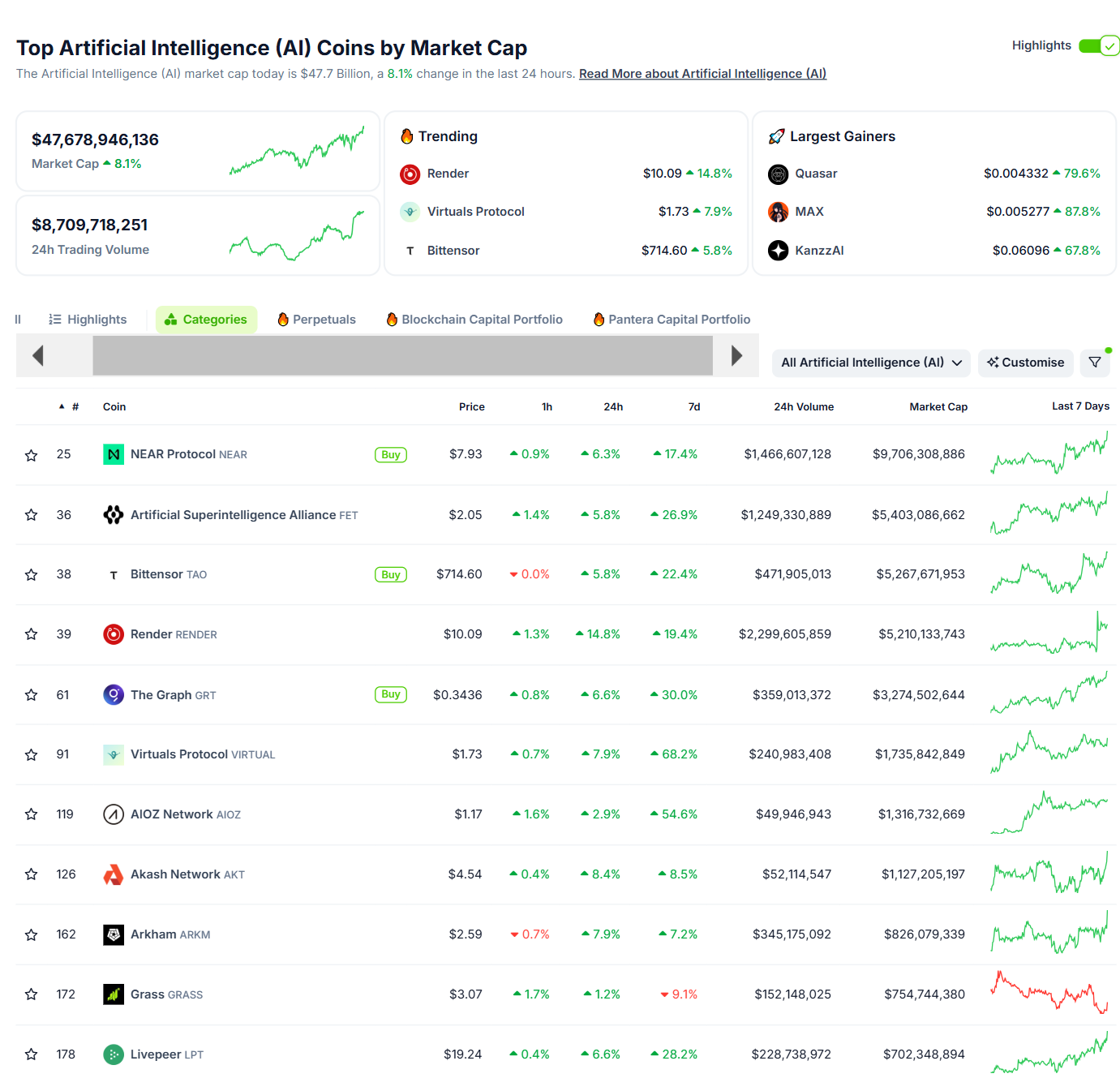Star the Grass row

(32, 994)
